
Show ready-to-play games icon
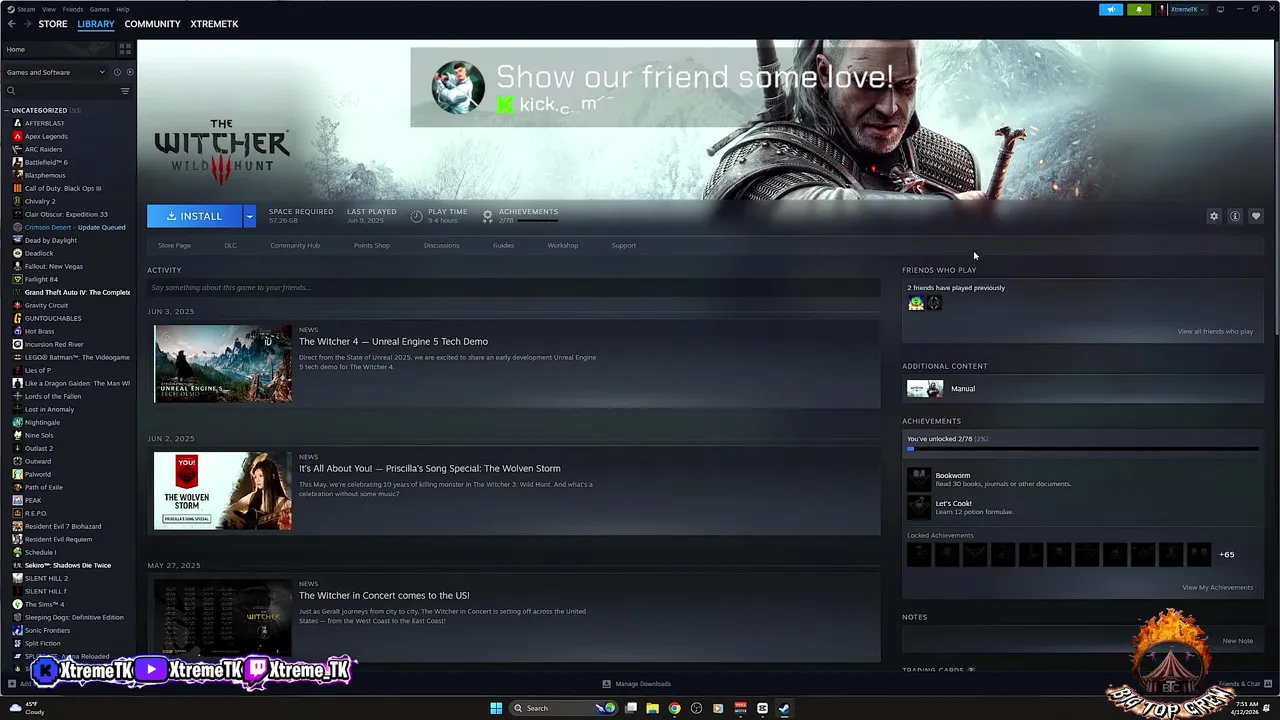129,72
